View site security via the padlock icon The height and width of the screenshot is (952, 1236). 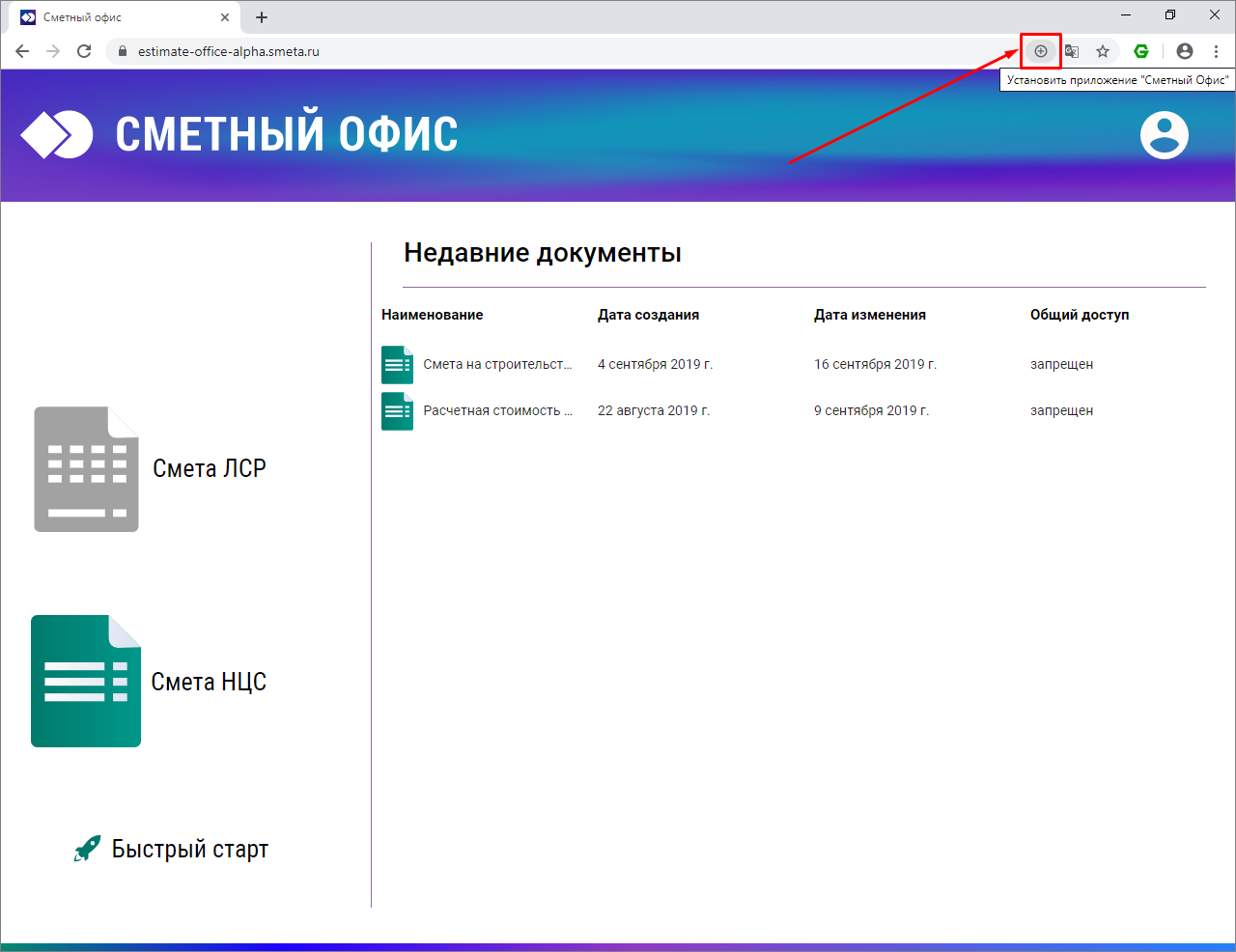pyautogui.click(x=123, y=51)
